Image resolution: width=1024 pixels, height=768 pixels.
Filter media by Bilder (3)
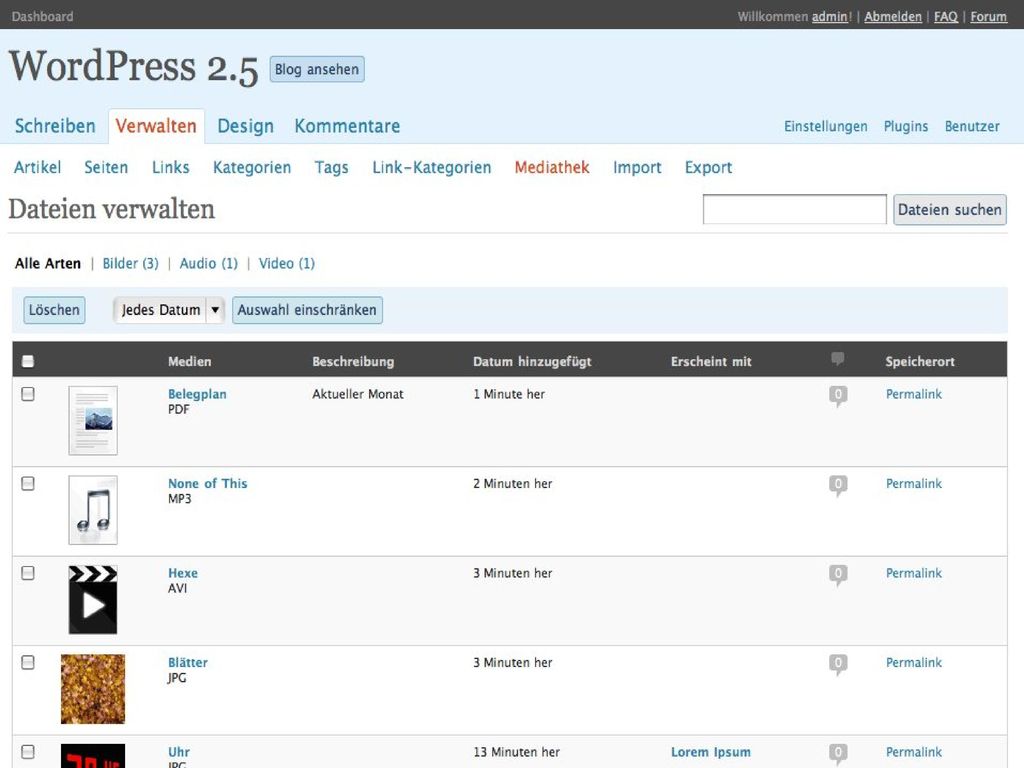click(x=131, y=263)
